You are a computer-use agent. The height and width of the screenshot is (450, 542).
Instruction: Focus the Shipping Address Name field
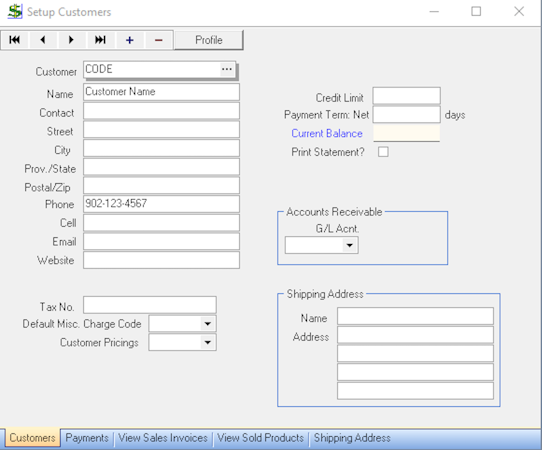pyautogui.click(x=415, y=316)
